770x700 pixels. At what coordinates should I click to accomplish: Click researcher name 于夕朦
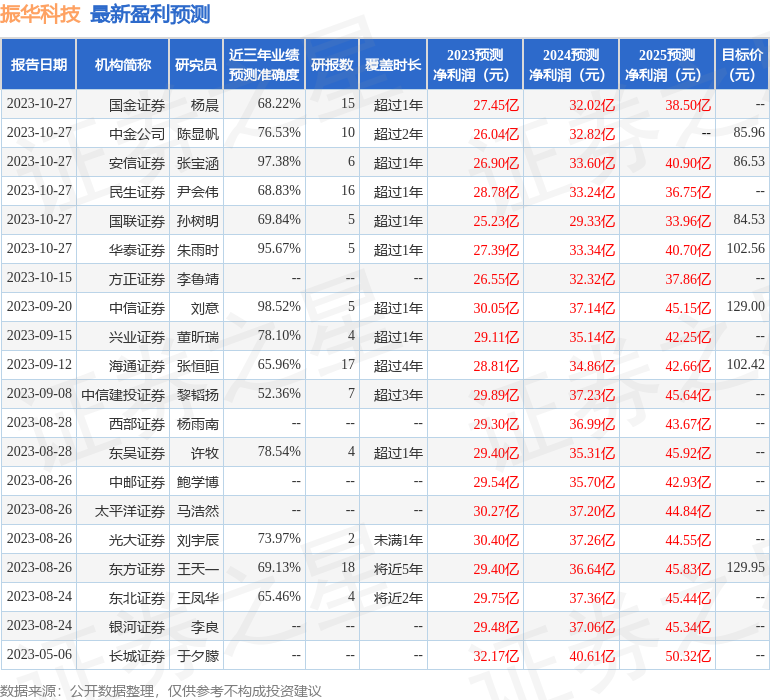click(x=198, y=656)
